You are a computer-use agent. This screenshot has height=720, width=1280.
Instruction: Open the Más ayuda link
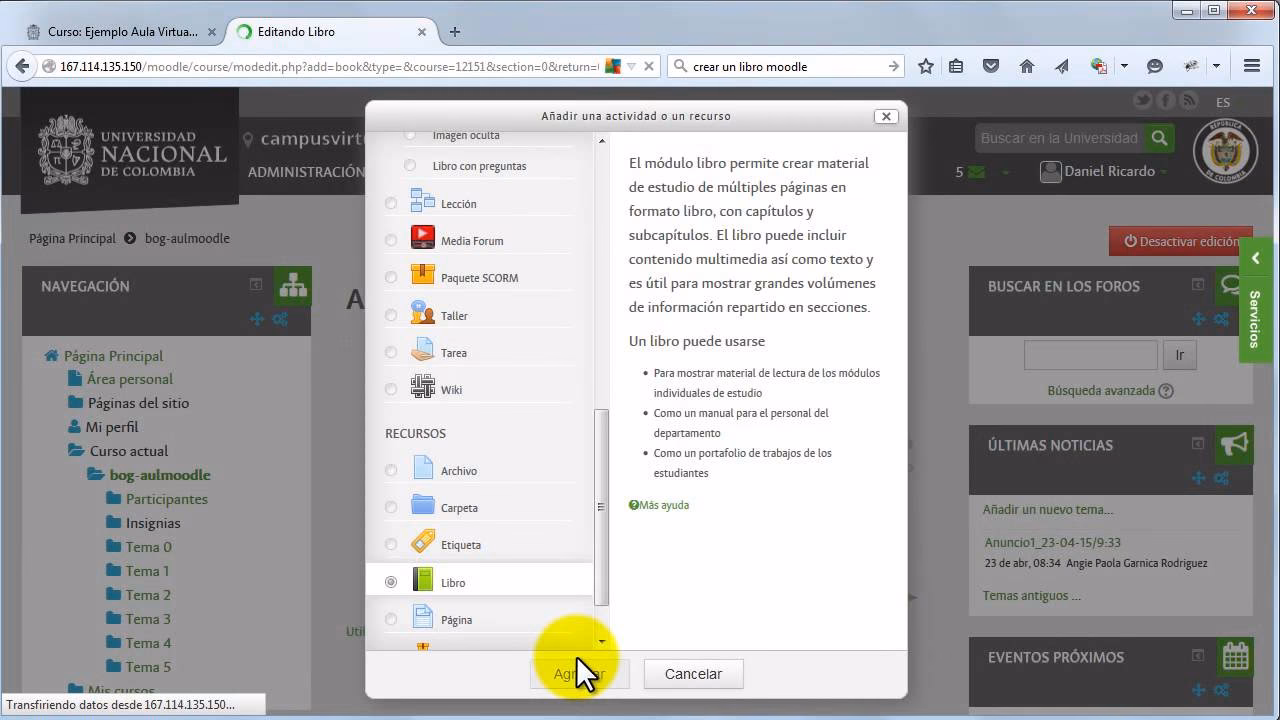coord(663,505)
